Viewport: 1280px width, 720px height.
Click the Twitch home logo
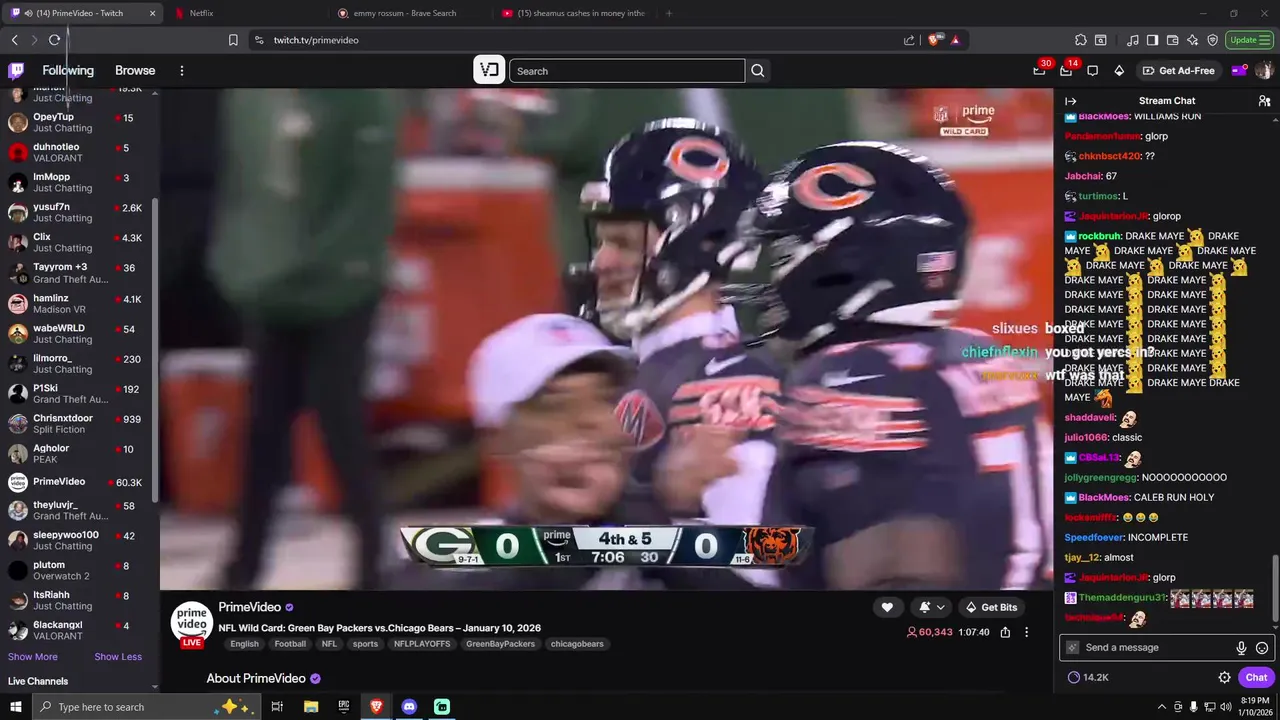pos(16,70)
